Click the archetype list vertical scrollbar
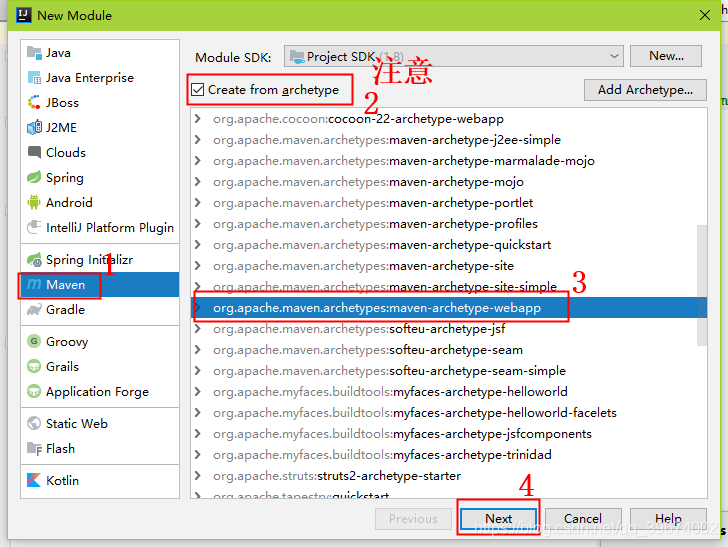This screenshot has height=547, width=728. (702, 285)
